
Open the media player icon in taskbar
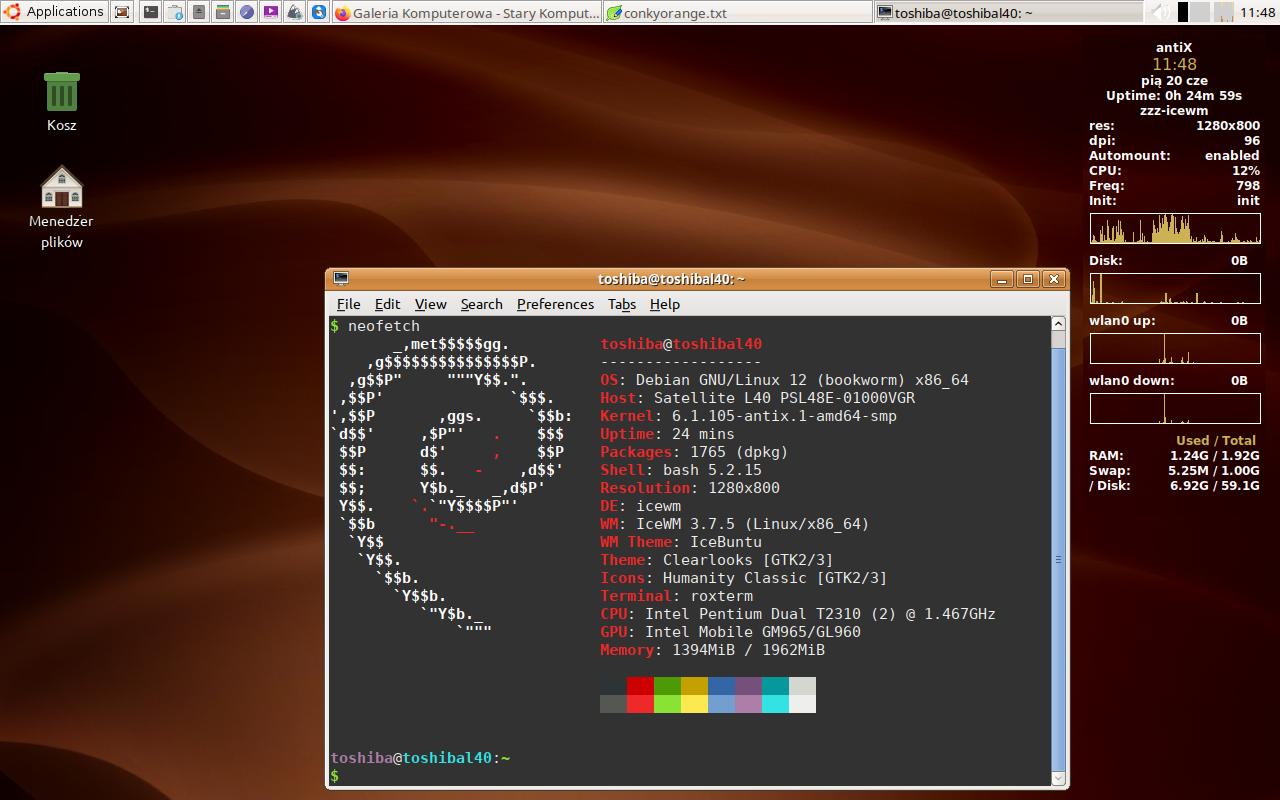(x=271, y=12)
